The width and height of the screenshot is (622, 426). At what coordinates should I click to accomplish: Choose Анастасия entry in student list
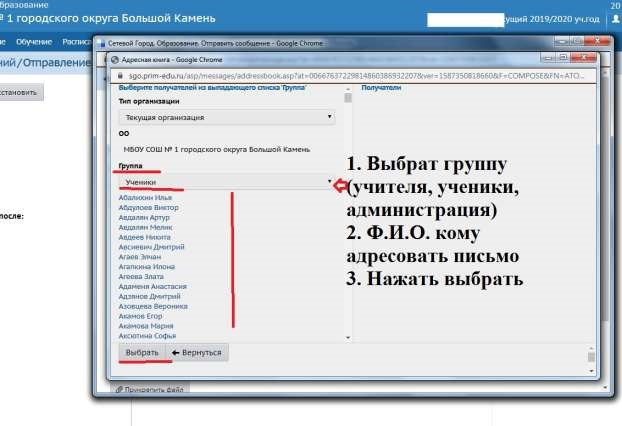pos(152,286)
